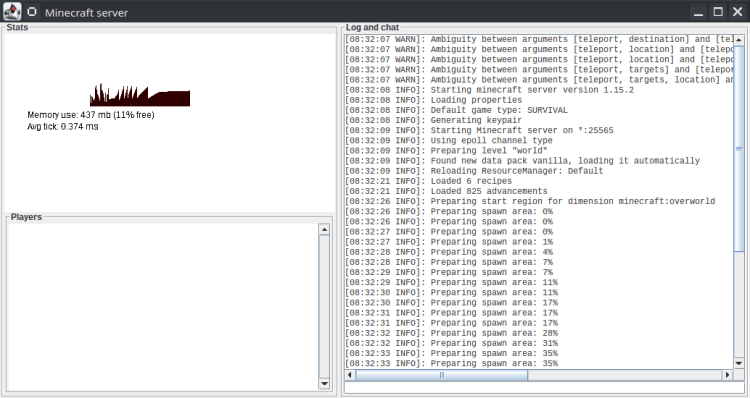Click the log's vertical scrollbar down arrow
Viewport: 750px width, 398px height.
[739, 364]
